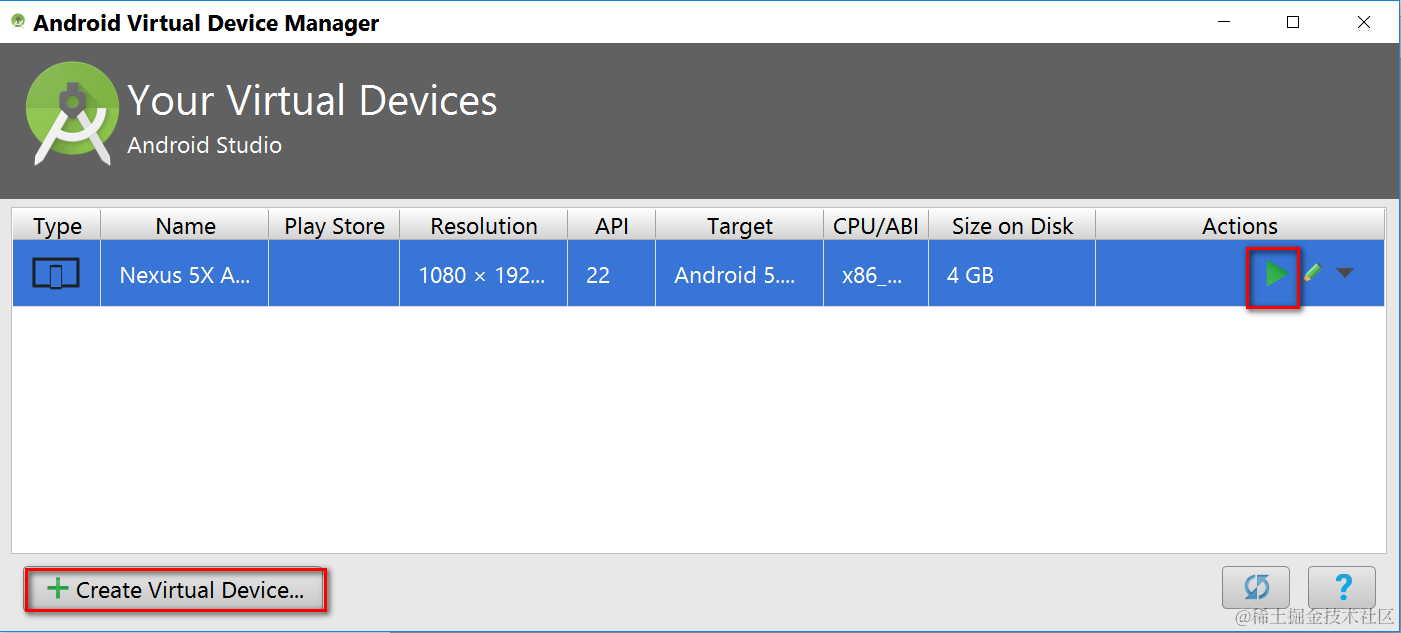The image size is (1401, 633).
Task: Sort by the Type column header
Action: 57,225
